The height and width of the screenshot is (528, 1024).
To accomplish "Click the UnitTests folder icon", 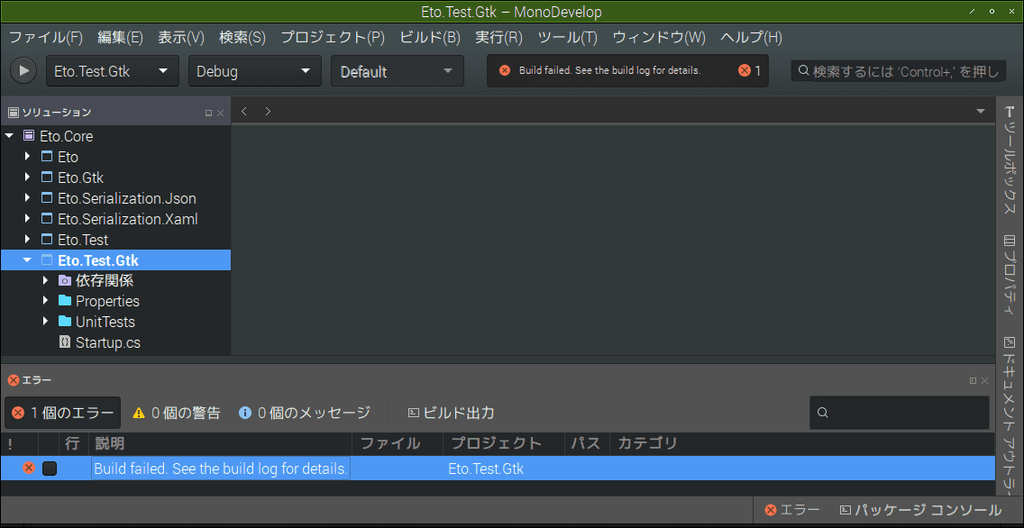I will (64, 322).
